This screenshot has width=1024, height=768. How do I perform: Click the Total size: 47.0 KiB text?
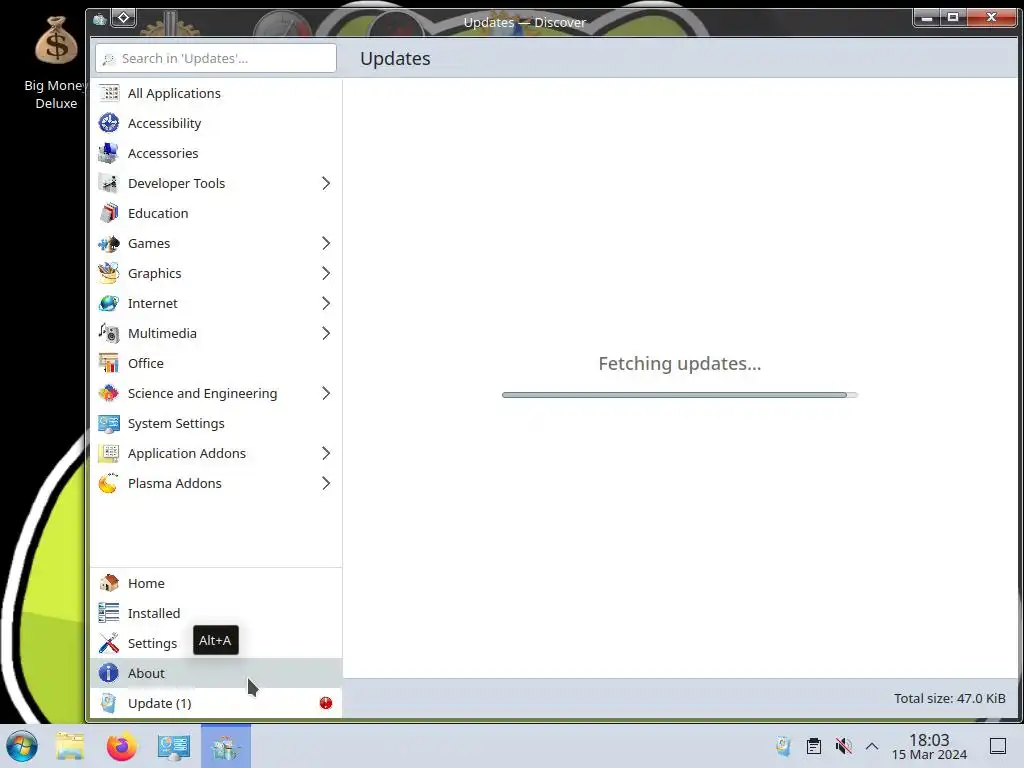pyautogui.click(x=950, y=699)
